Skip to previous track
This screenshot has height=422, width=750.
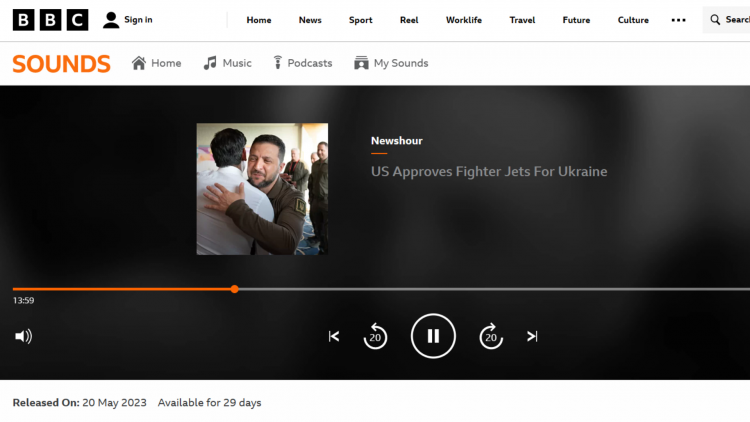(x=334, y=336)
